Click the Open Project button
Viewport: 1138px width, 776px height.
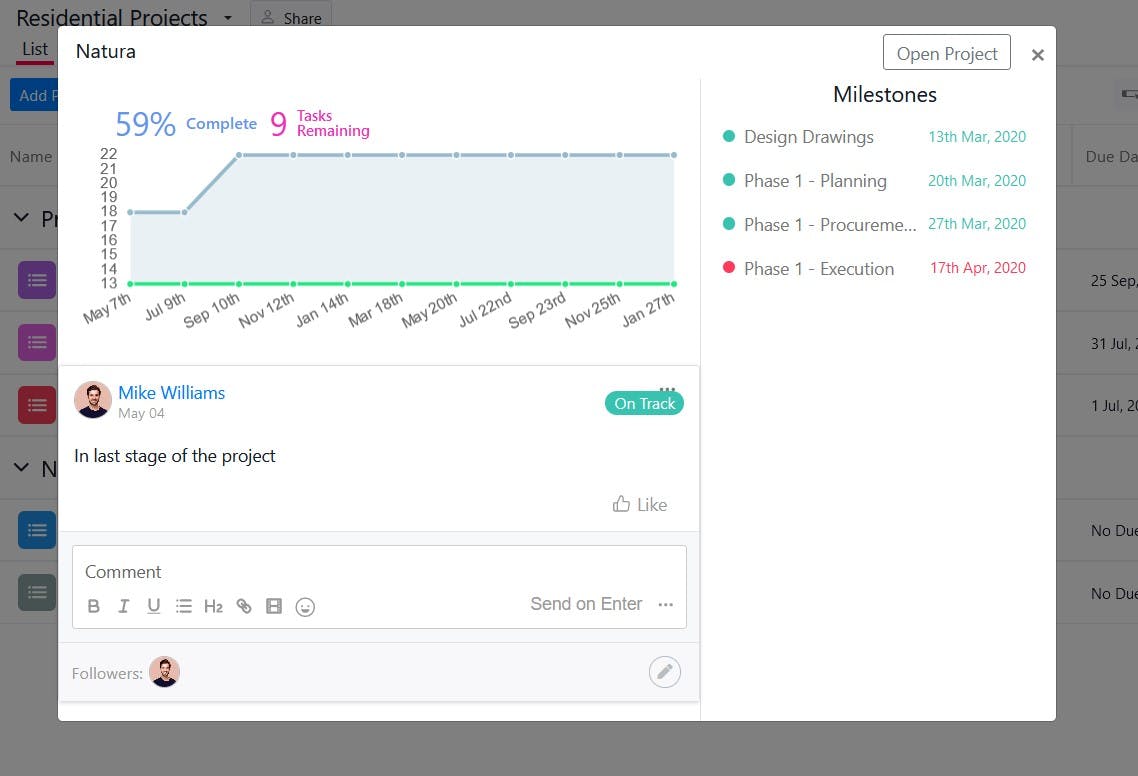[x=946, y=53]
